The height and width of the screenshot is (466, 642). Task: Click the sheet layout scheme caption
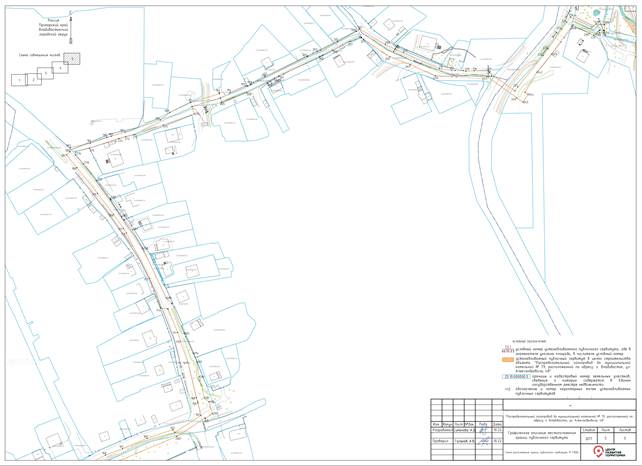pos(39,55)
